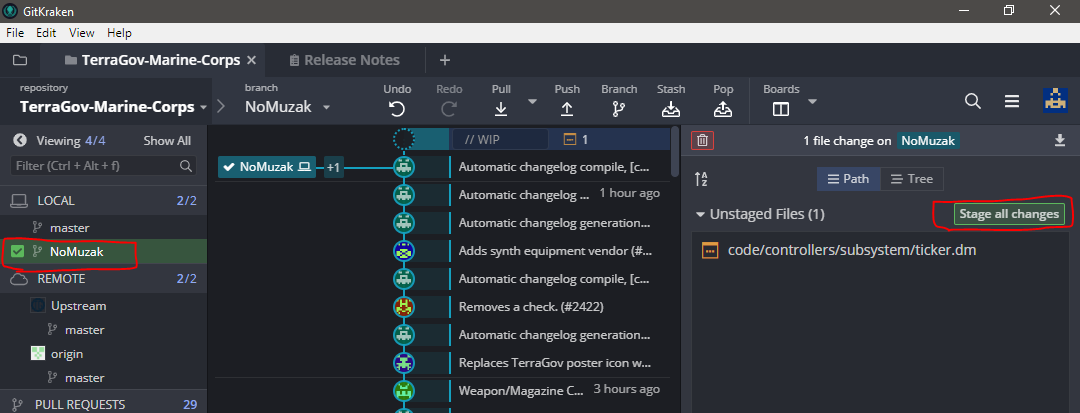The width and height of the screenshot is (1080, 413).
Task: Open the Edit menu
Action: 46,33
